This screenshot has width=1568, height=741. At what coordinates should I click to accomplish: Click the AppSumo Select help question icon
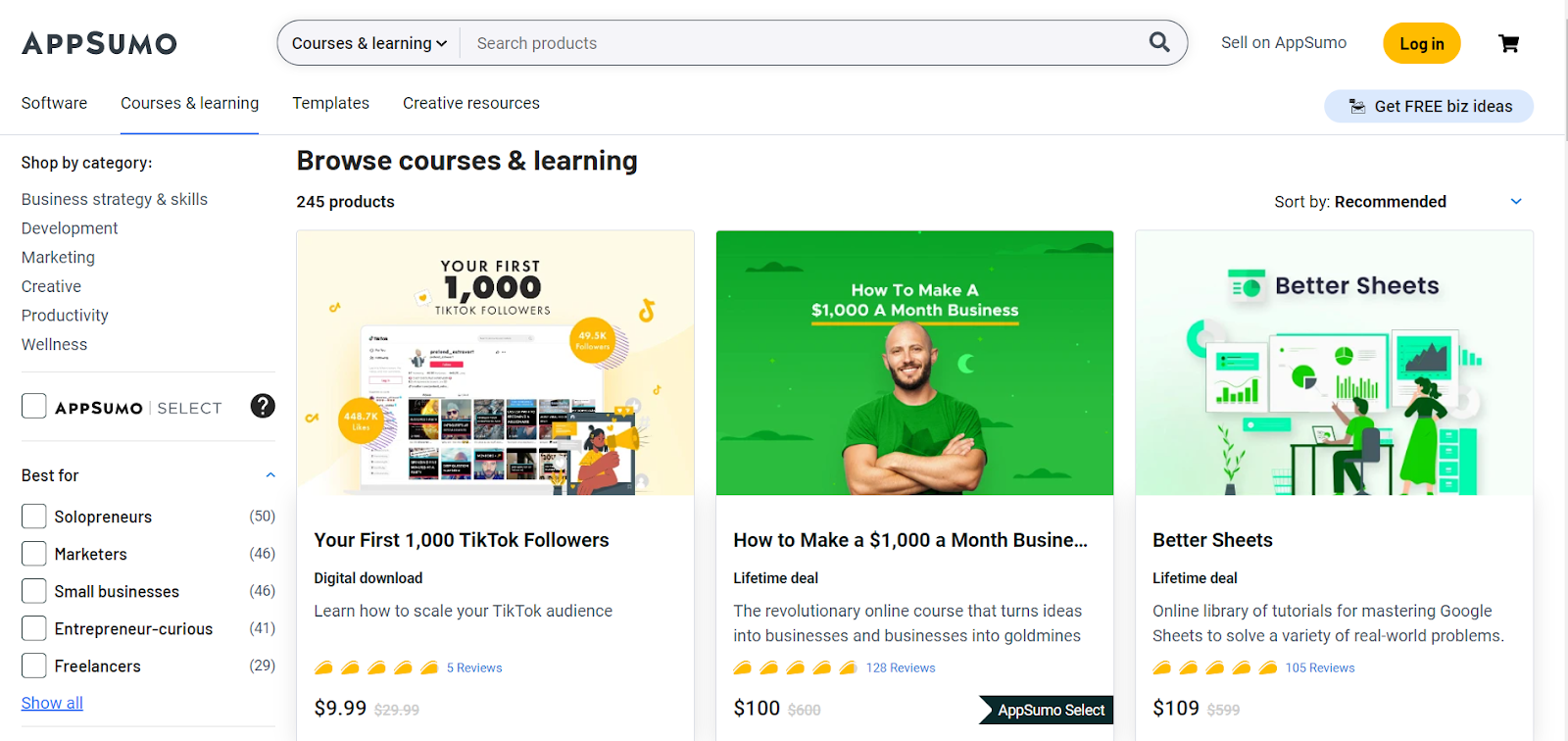(263, 406)
